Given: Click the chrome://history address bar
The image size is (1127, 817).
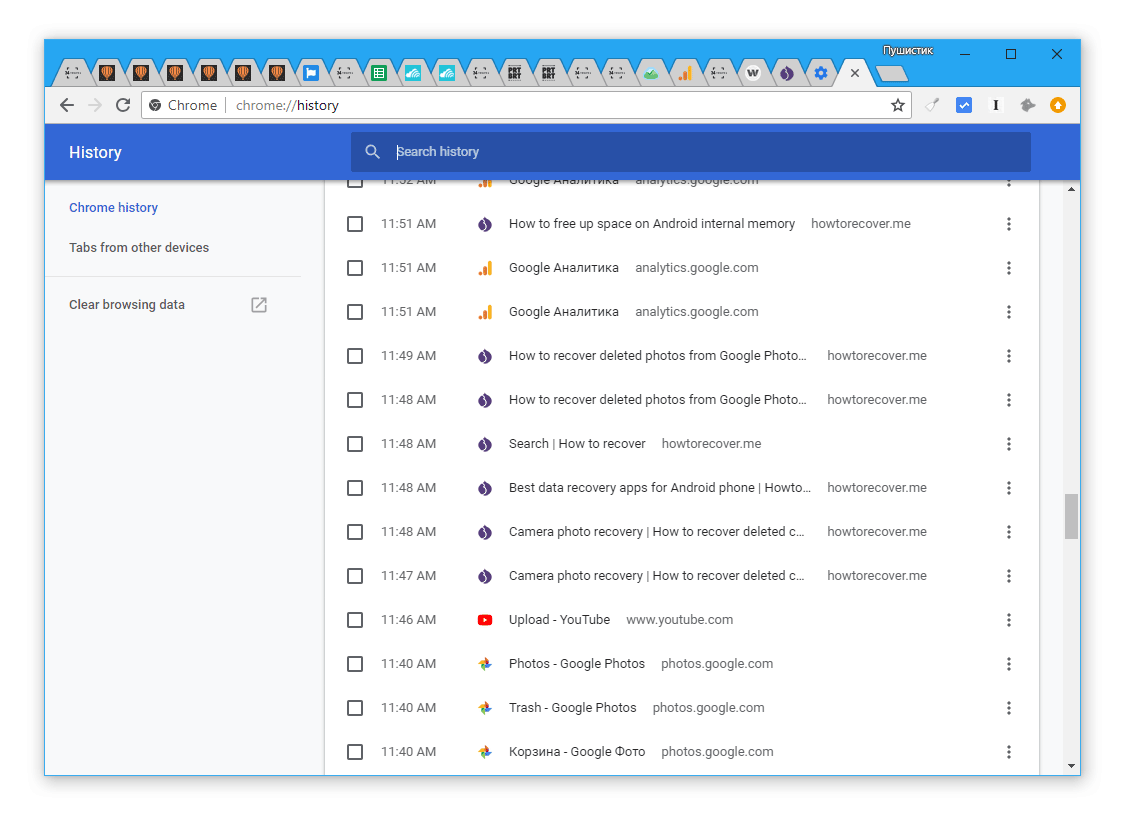Looking at the screenshot, I should 526,106.
